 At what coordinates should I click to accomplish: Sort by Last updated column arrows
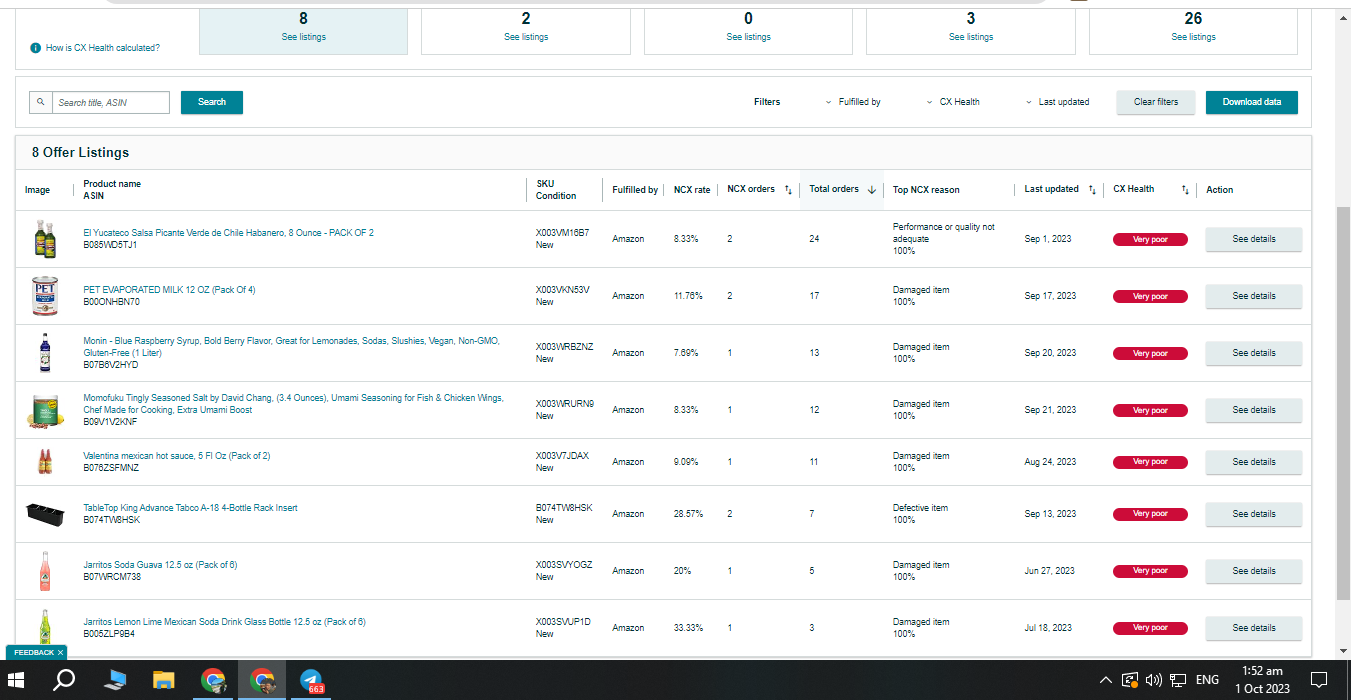1092,189
